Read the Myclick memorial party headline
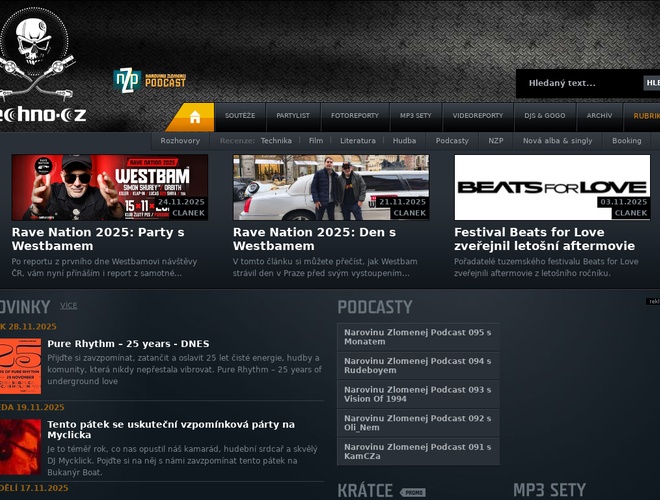The width and height of the screenshot is (660, 500). pos(171,429)
